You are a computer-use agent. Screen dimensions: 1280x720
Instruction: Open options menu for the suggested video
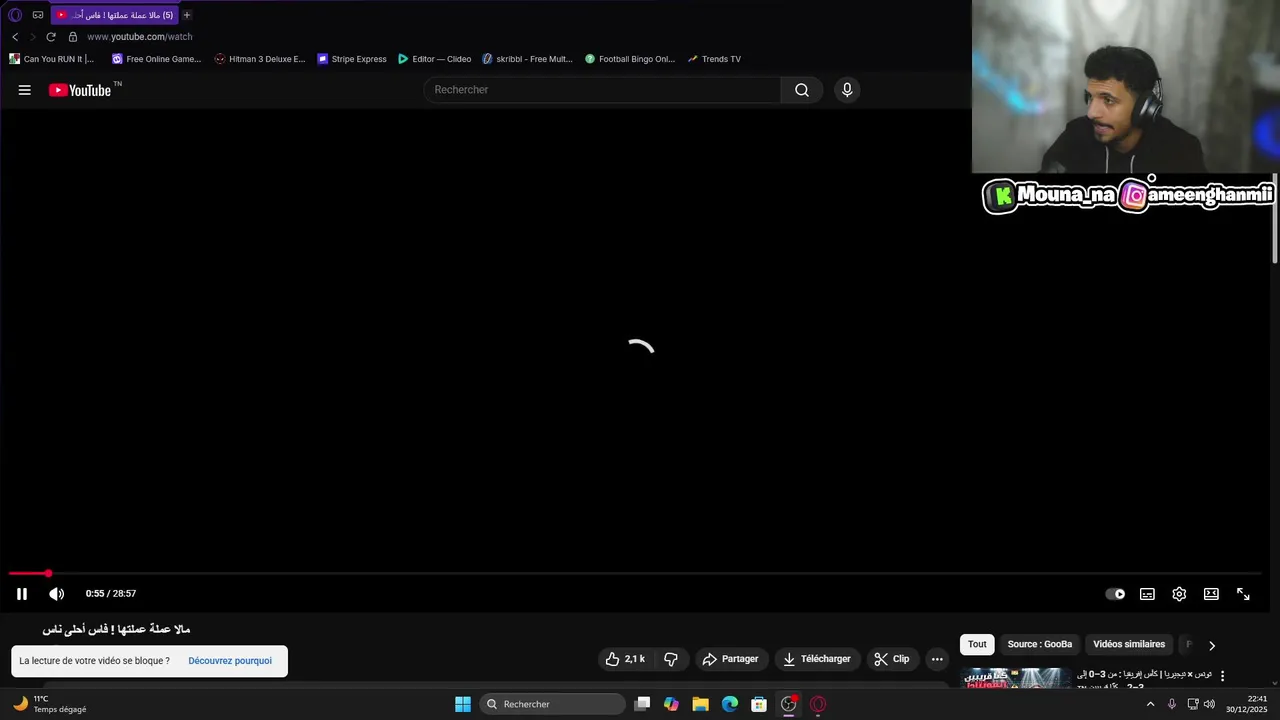click(x=1222, y=677)
